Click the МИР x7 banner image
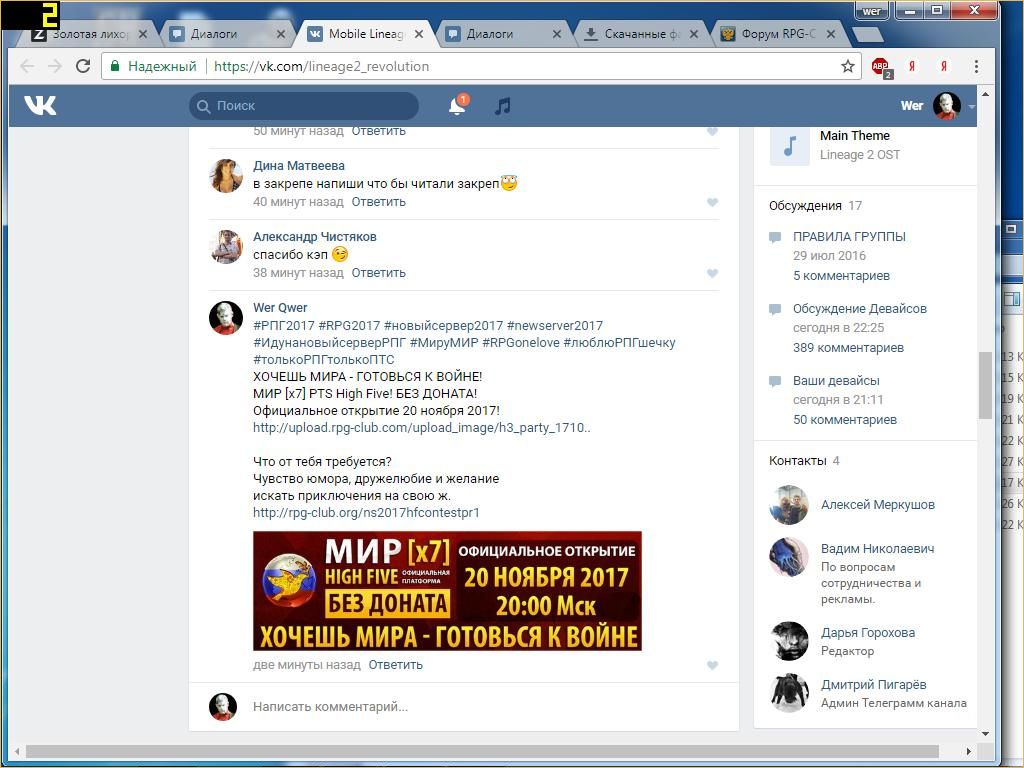Image resolution: width=1024 pixels, height=768 pixels. pyautogui.click(x=447, y=591)
